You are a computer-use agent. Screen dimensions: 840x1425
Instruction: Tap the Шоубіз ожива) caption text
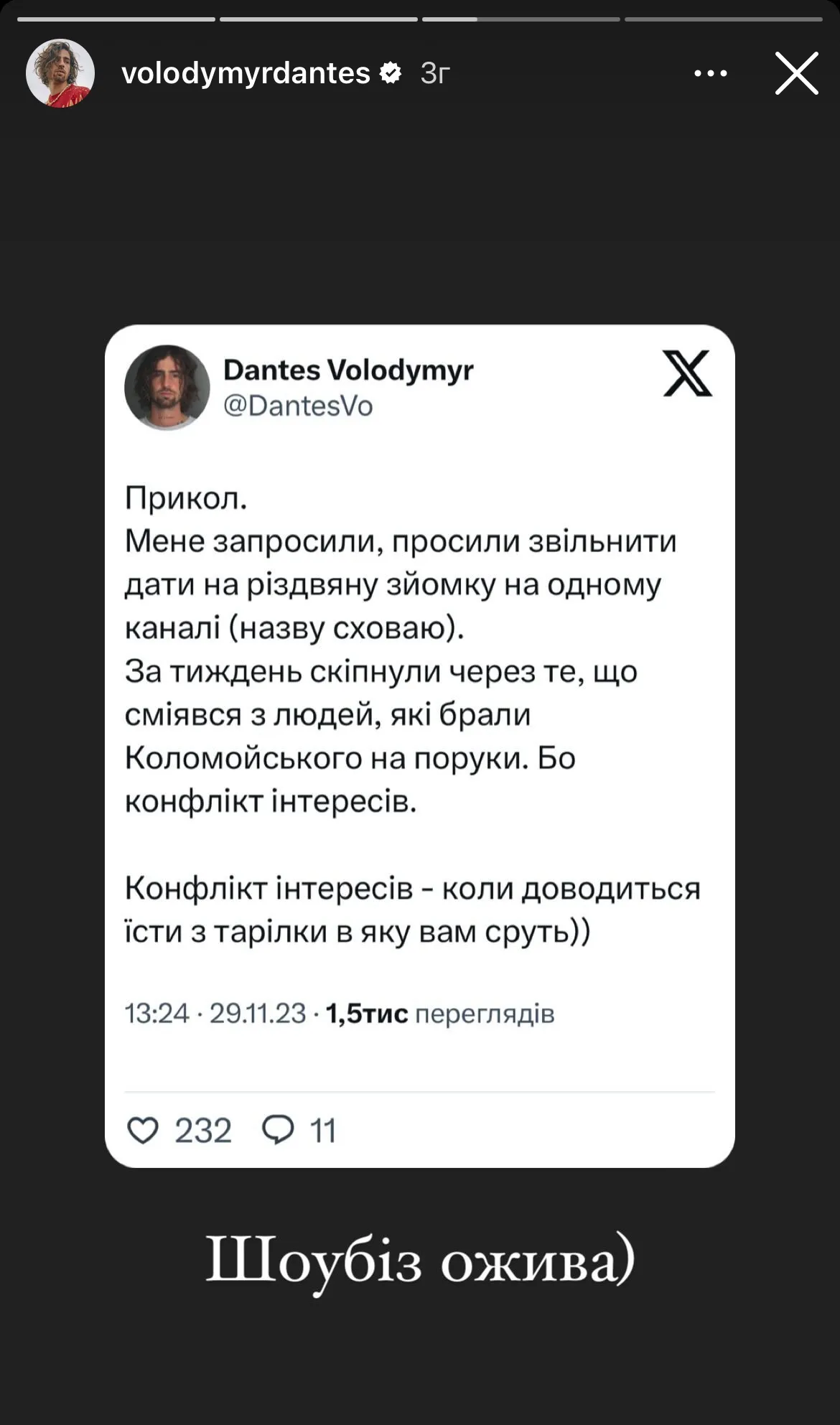point(420,1262)
